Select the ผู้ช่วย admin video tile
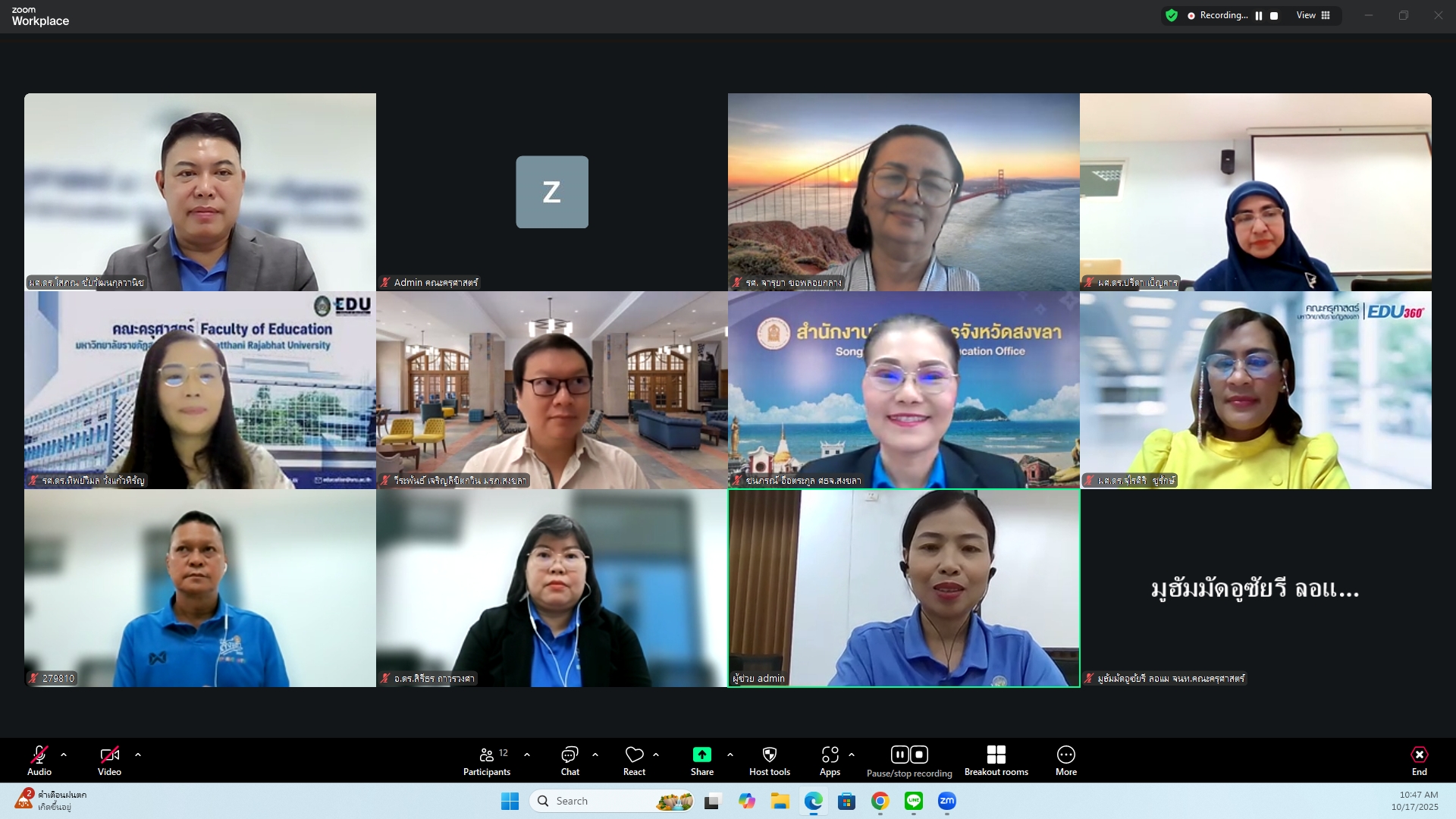This screenshot has width=1456, height=819. click(903, 588)
